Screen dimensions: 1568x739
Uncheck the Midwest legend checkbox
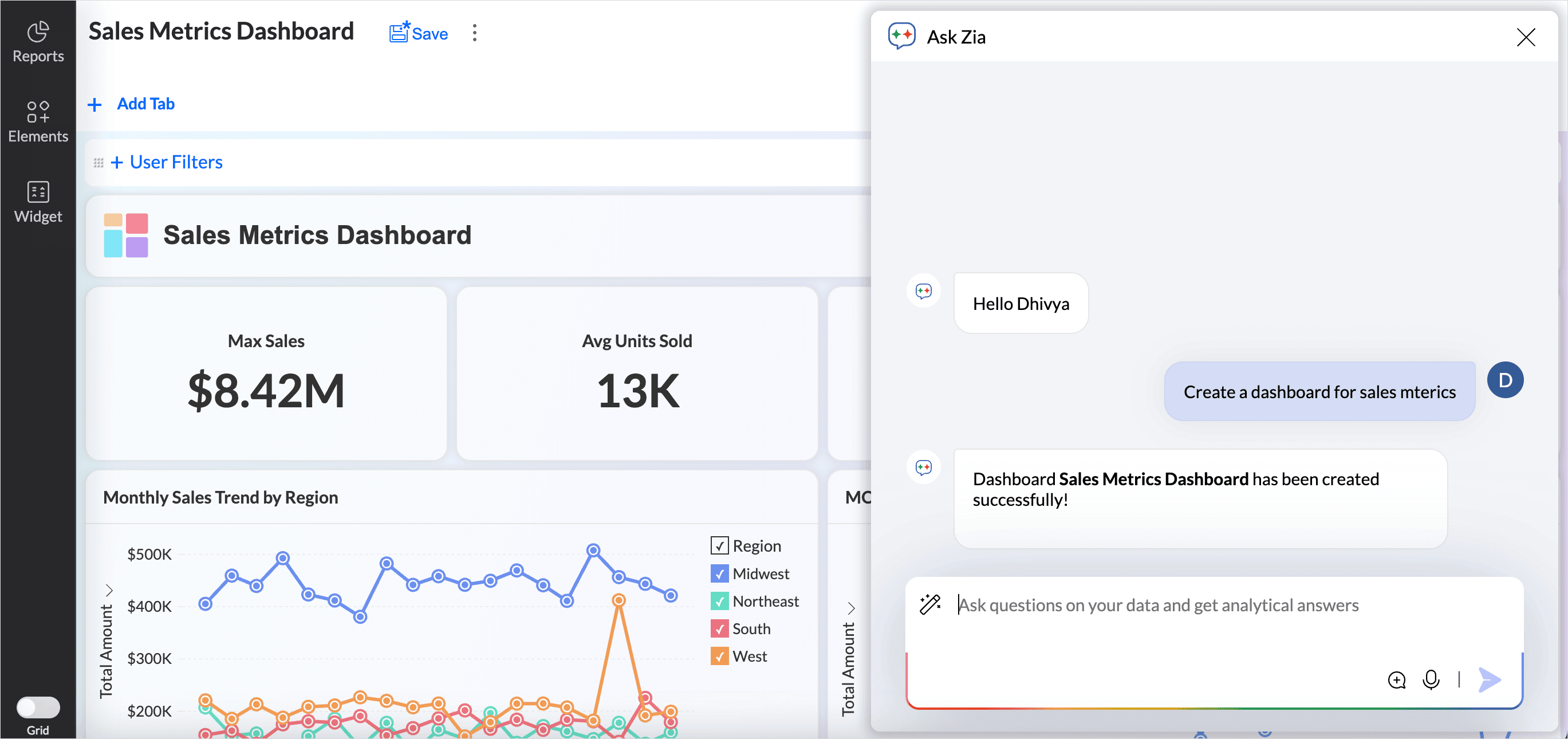point(719,573)
